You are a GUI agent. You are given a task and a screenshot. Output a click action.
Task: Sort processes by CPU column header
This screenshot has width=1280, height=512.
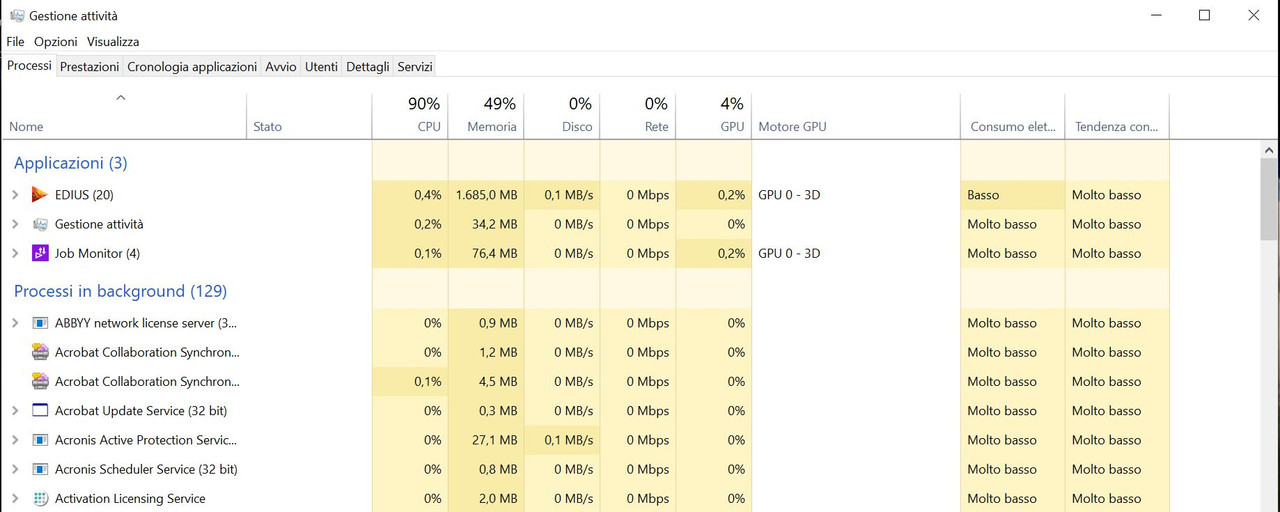click(x=410, y=116)
